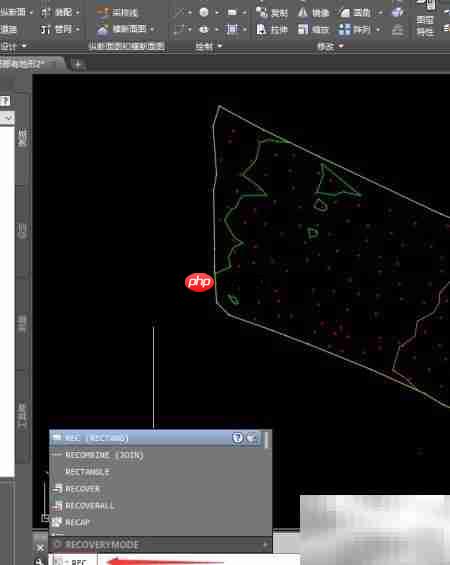Screen dimensions: 450x565
Task: Select the Rectangle tool in Draw panel
Action: (232, 13)
